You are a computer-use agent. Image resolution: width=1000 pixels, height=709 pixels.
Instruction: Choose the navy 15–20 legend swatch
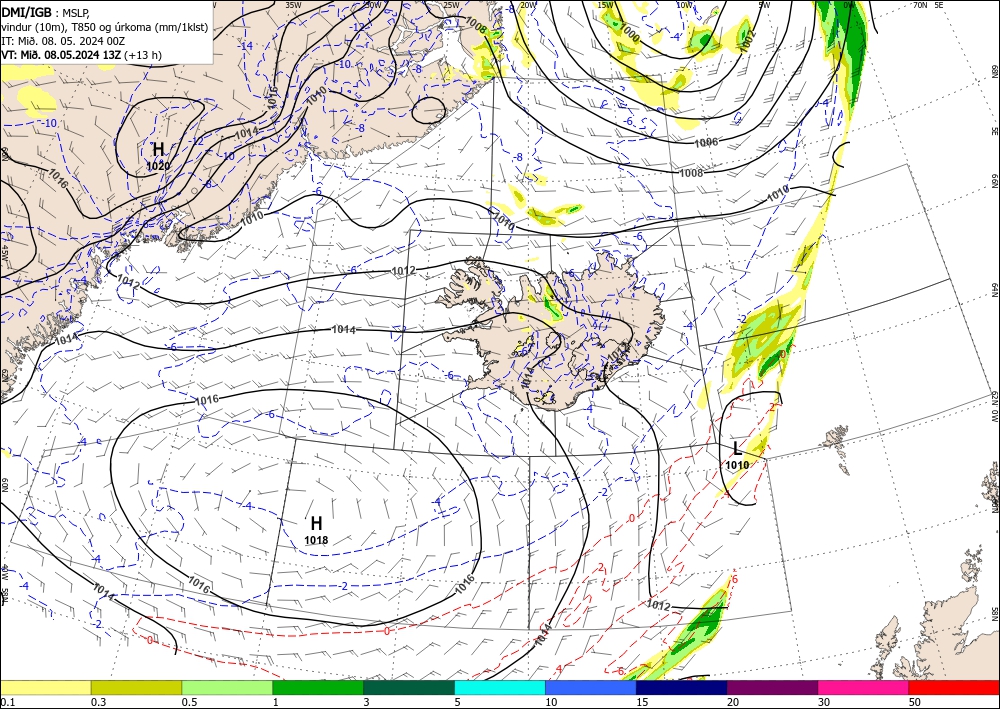(682, 687)
